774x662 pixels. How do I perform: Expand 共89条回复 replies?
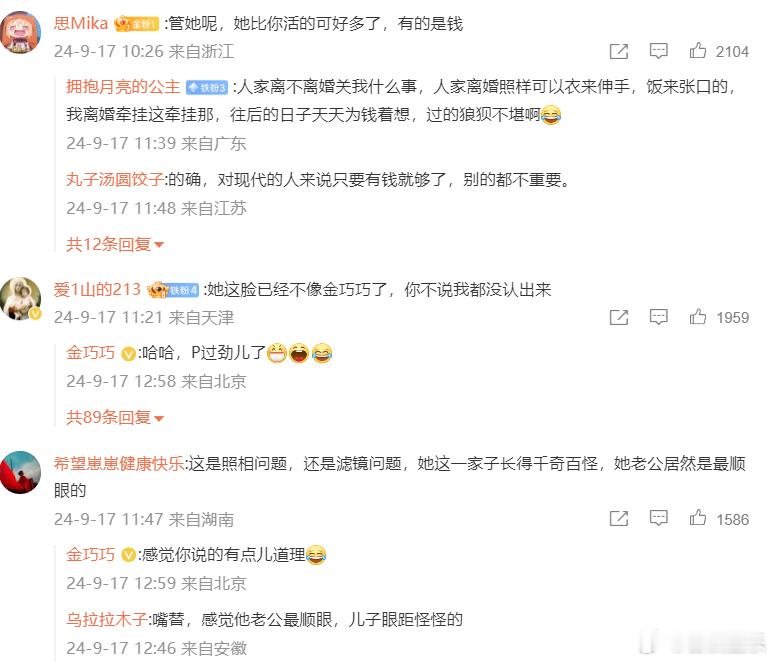(x=115, y=418)
